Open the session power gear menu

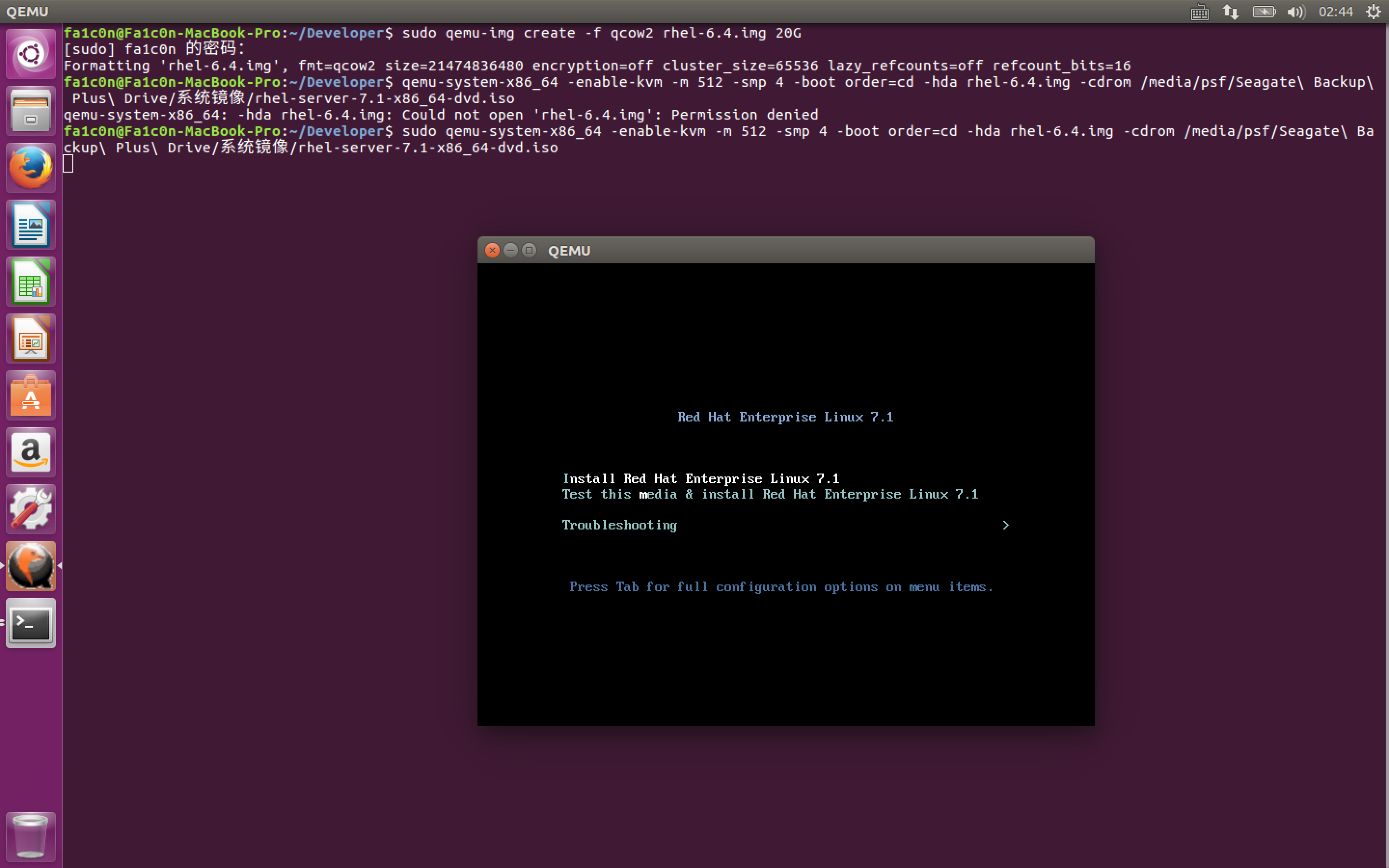click(x=1374, y=12)
